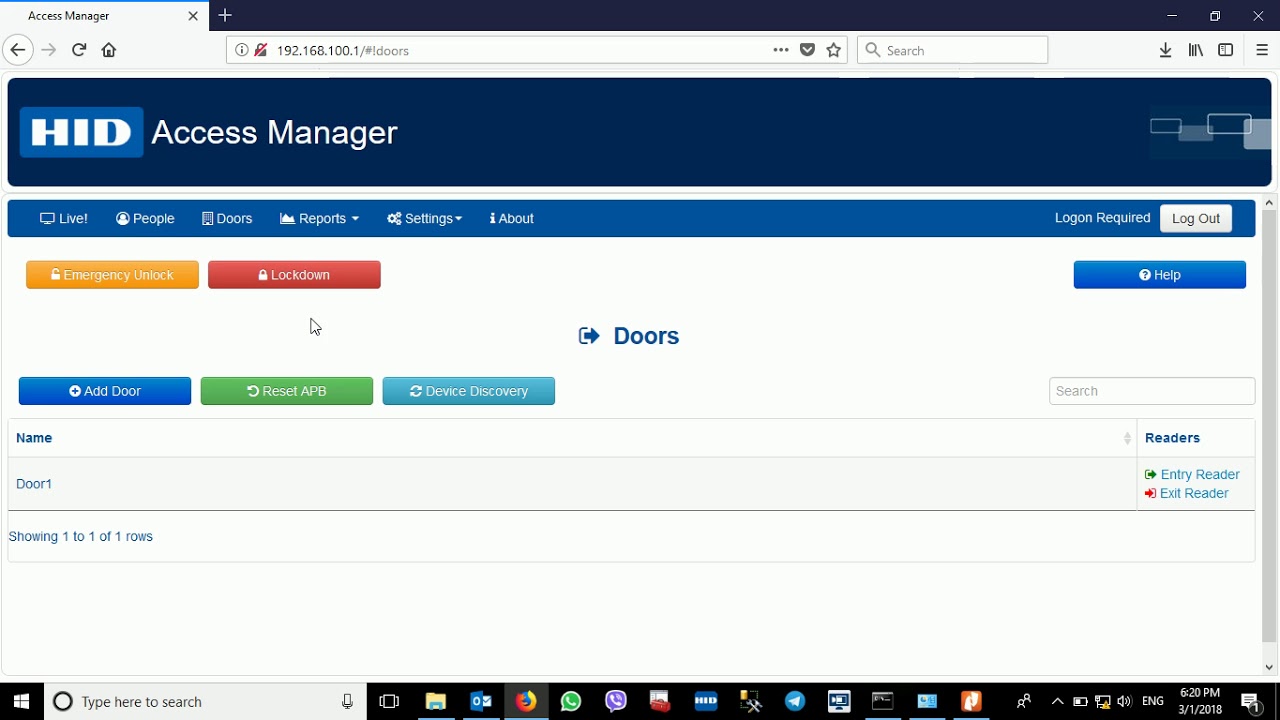Open the Firefox hamburger menu
Screen dimensions: 1280x720
1262,50
